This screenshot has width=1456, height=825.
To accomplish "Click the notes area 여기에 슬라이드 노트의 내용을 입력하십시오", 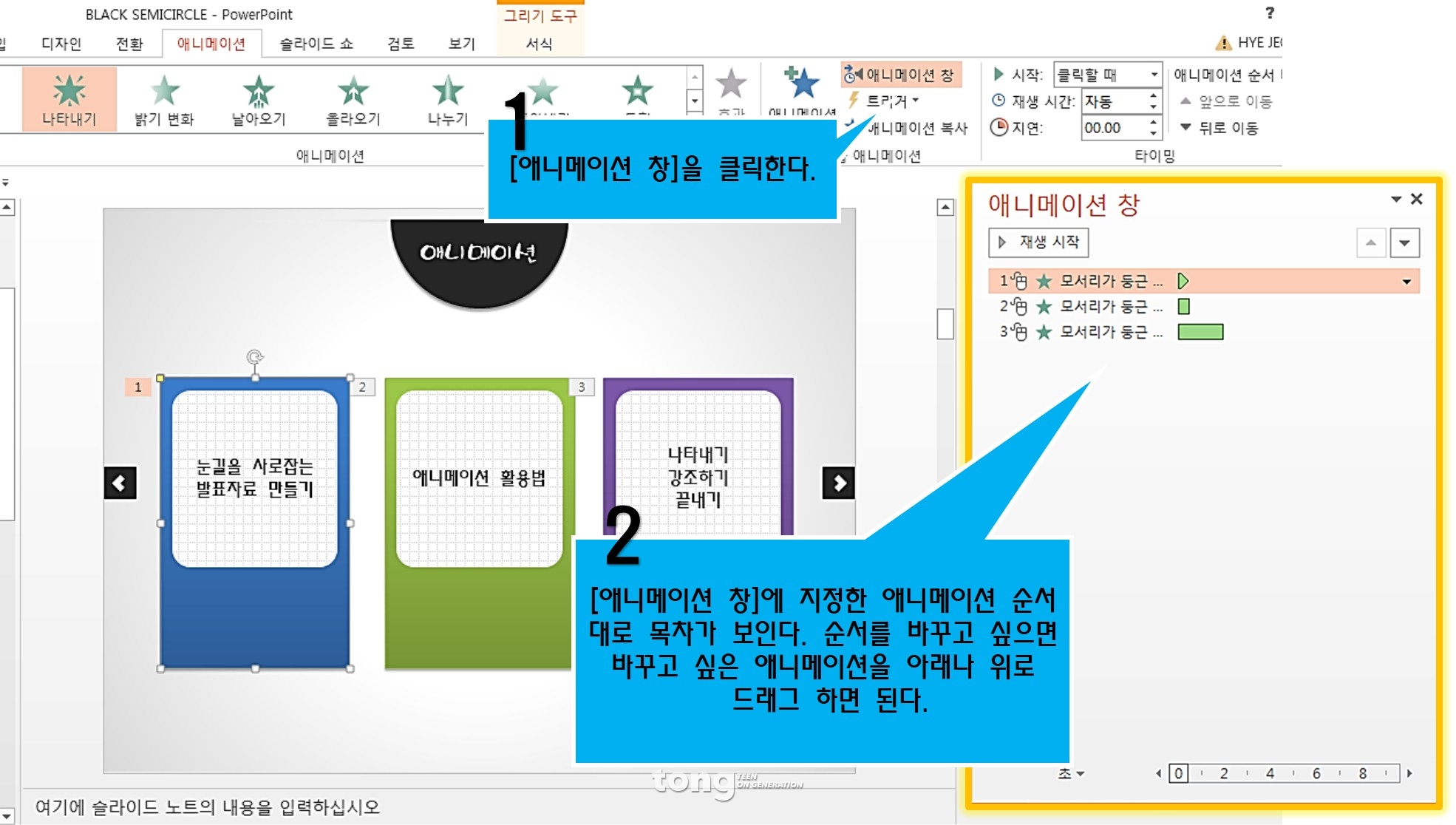I will click(x=208, y=807).
